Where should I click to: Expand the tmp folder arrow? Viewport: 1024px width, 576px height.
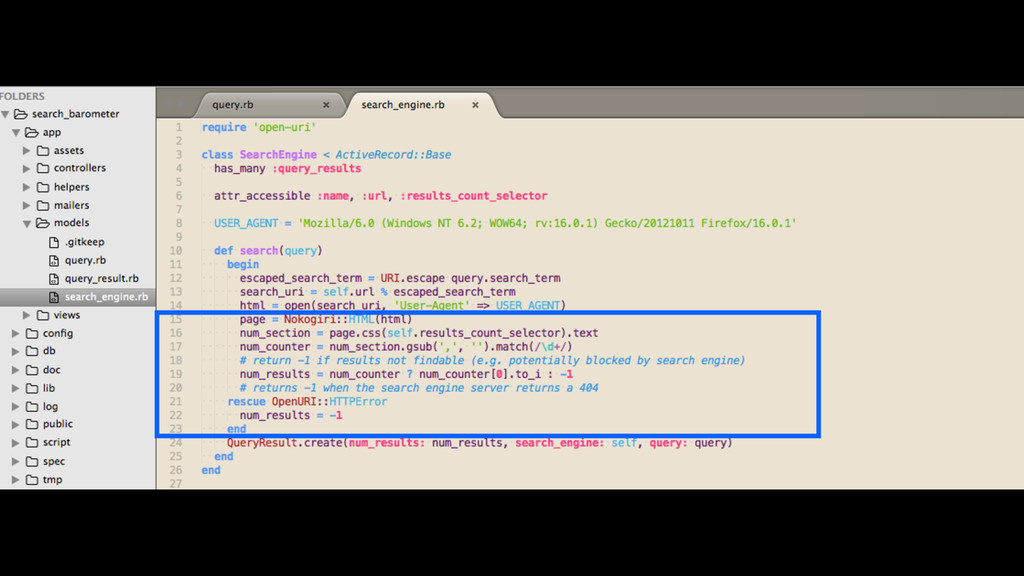16,479
